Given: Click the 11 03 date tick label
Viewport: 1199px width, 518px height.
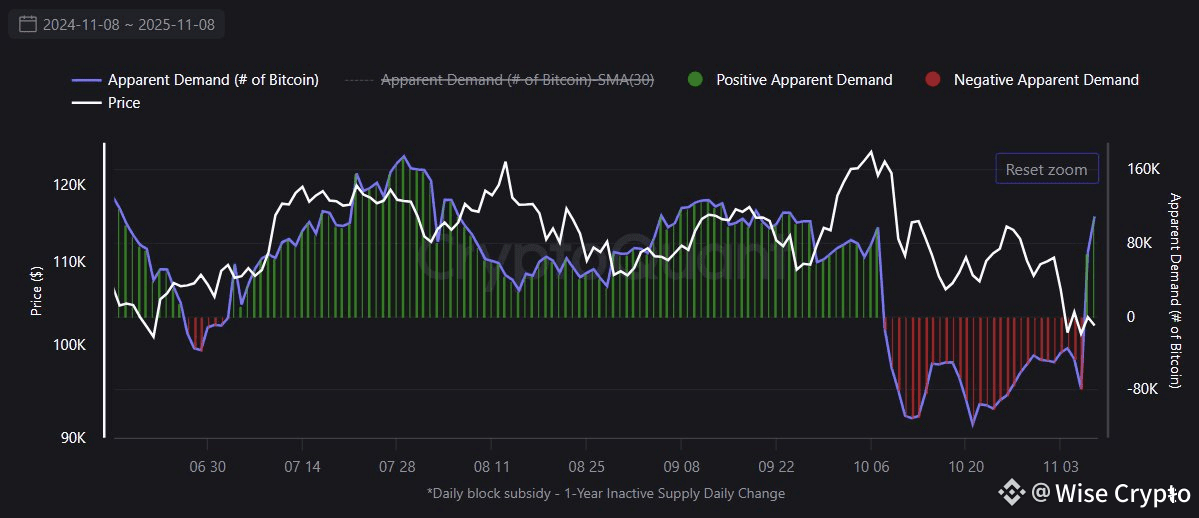Looking at the screenshot, I should tap(1060, 466).
